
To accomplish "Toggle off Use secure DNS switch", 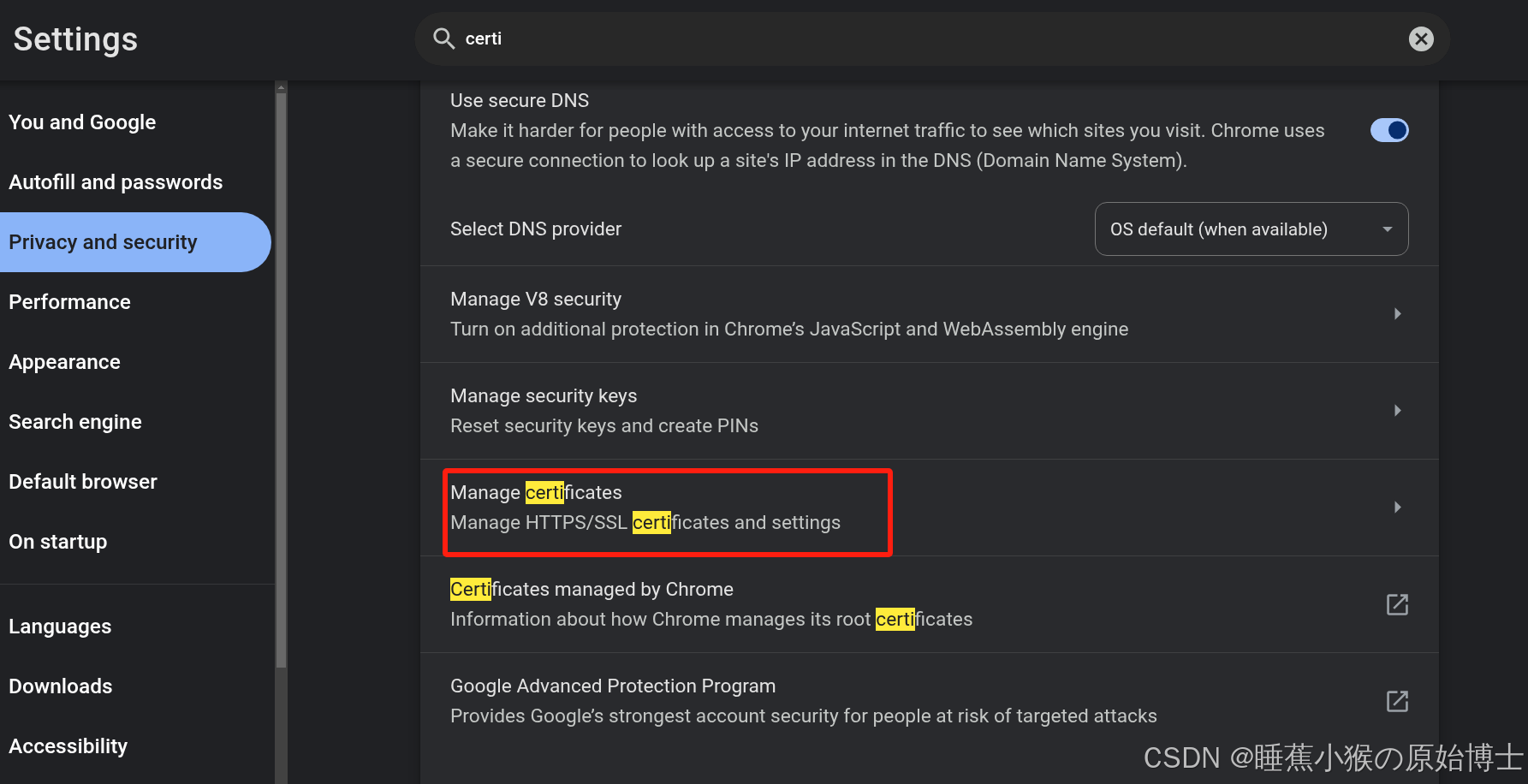I will pos(1388,130).
